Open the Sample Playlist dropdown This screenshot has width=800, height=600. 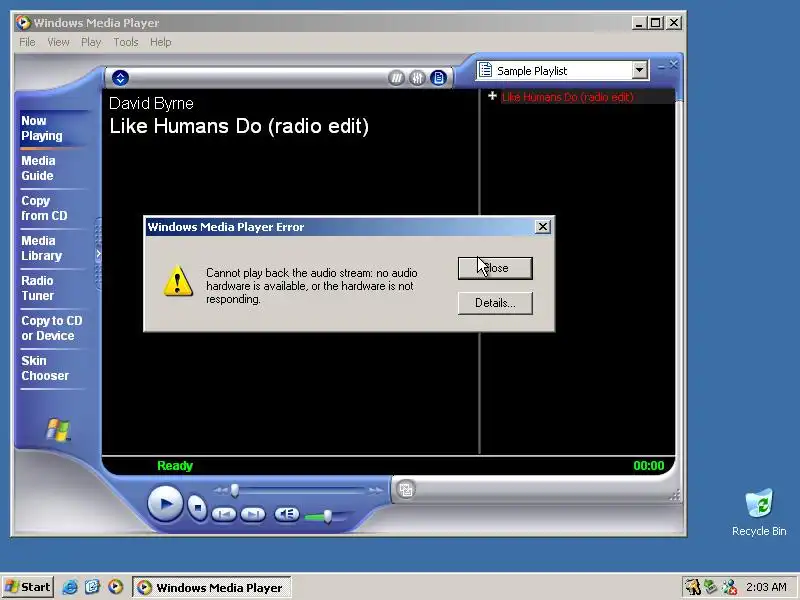tap(639, 70)
